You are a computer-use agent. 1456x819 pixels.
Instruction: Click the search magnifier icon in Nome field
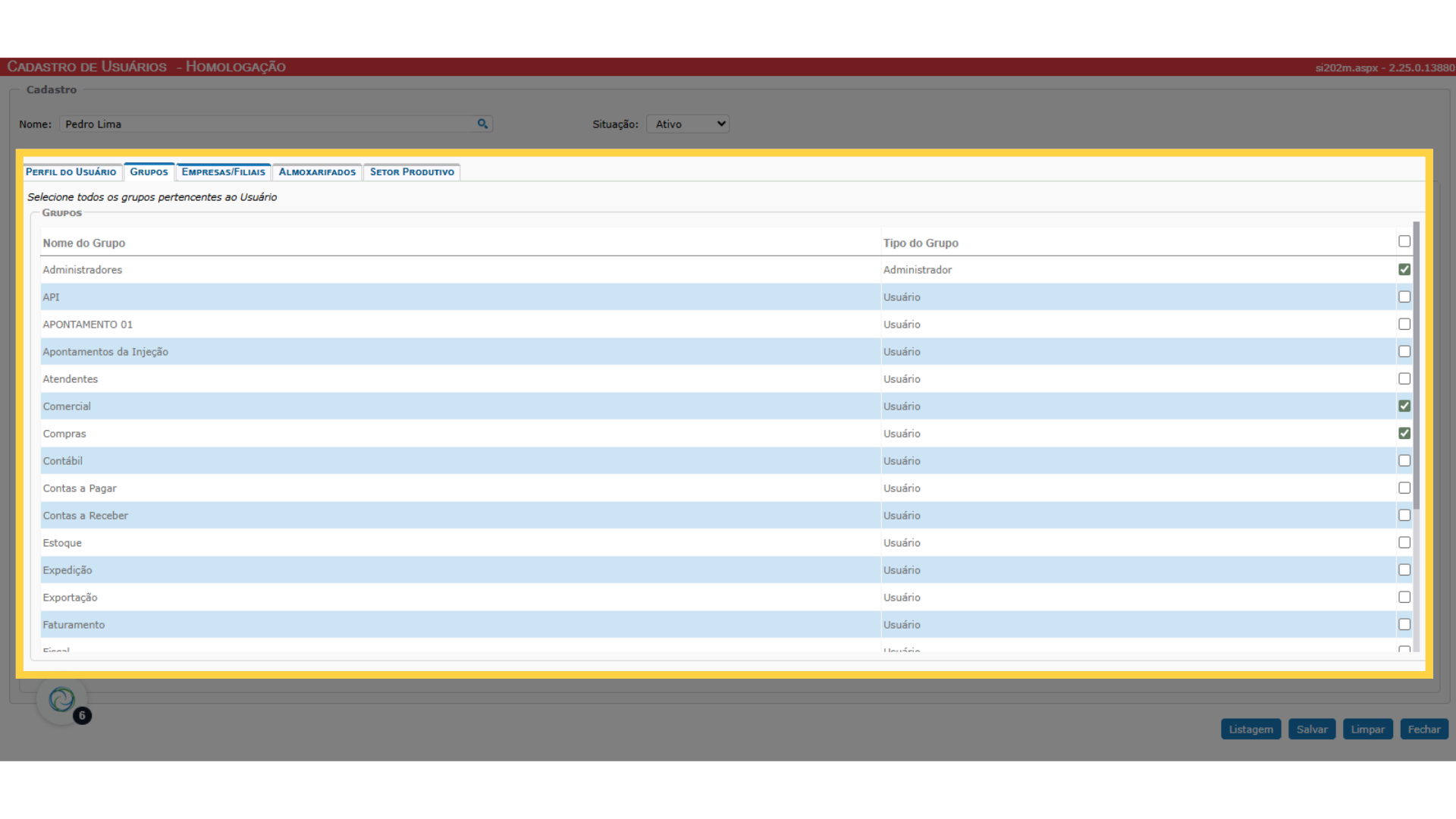(482, 124)
